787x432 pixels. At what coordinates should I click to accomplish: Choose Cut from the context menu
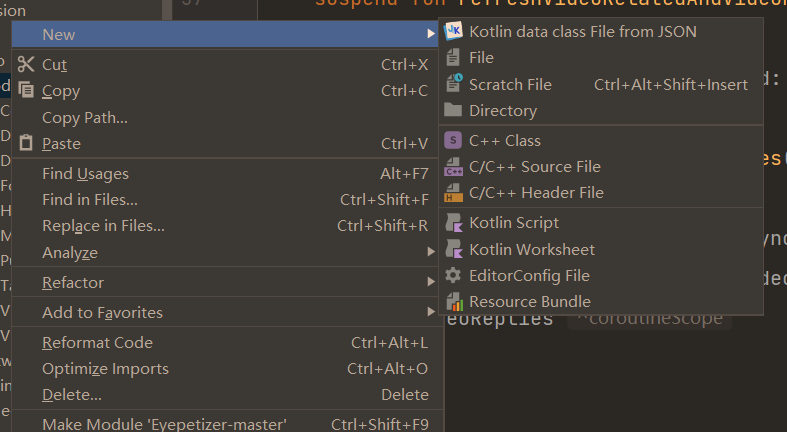pos(225,64)
